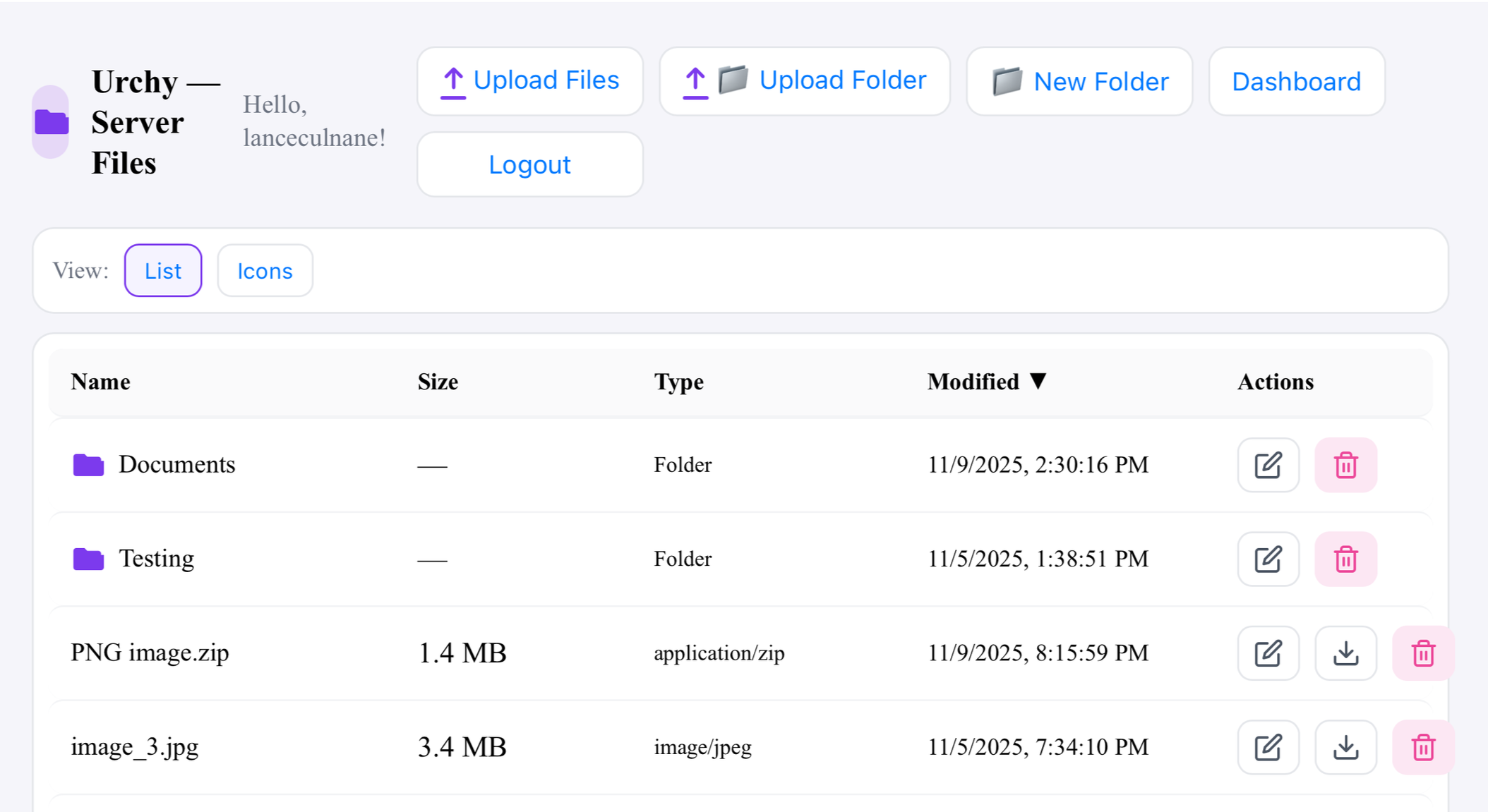
Task: Toggle Modified column sort arrow
Action: pyautogui.click(x=1038, y=381)
